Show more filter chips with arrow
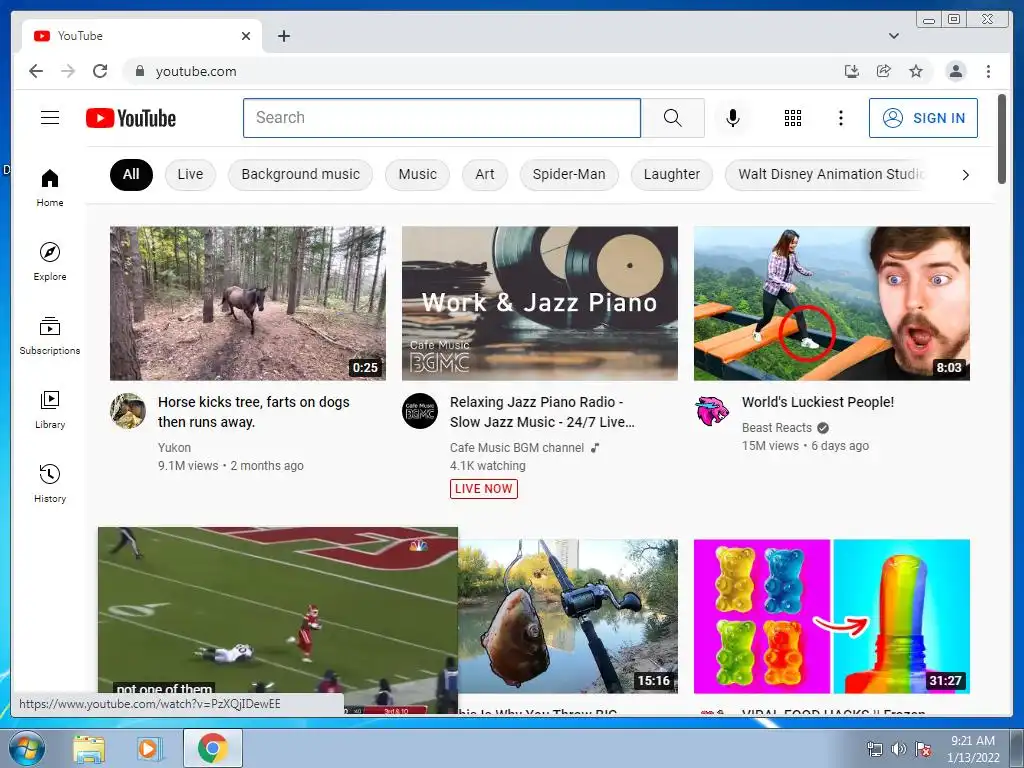This screenshot has height=768, width=1024. pos(965,175)
